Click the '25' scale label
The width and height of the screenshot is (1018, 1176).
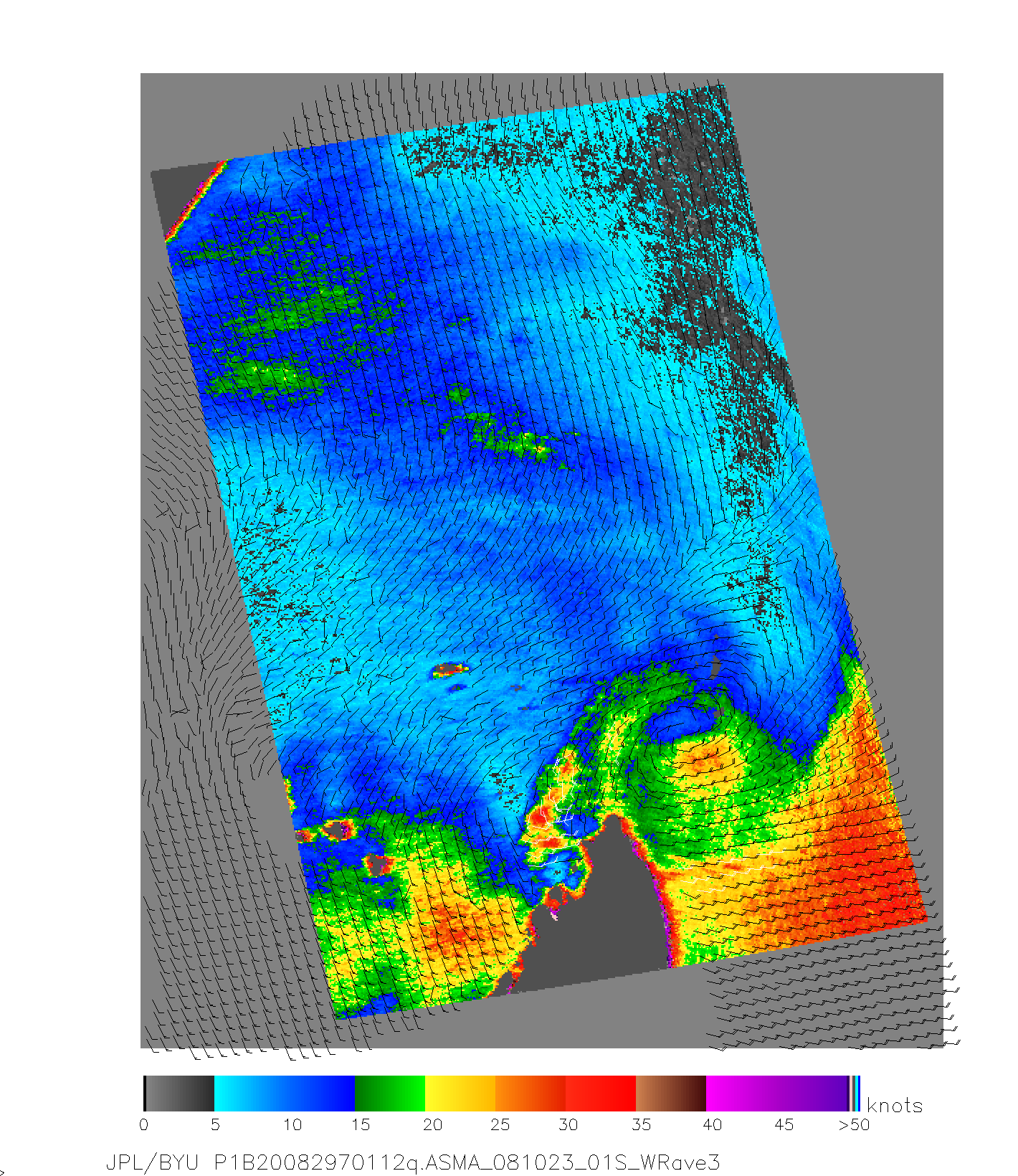(500, 1124)
